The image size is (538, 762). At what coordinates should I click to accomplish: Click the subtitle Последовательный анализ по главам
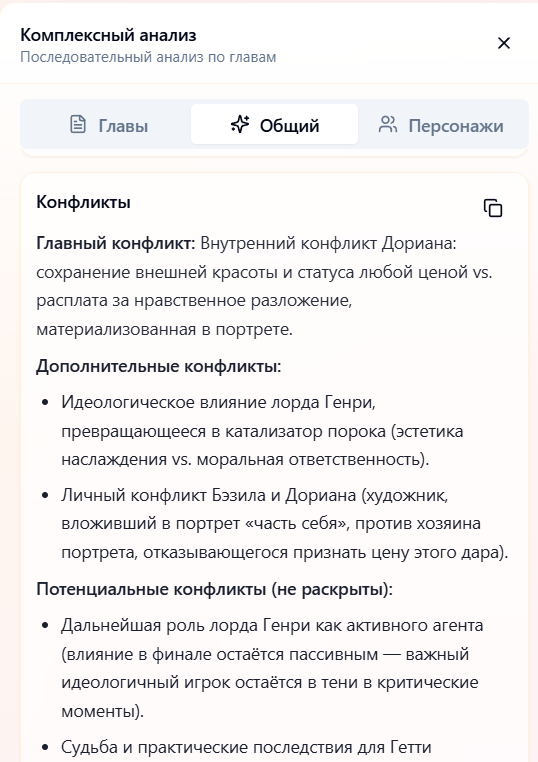[x=148, y=57]
